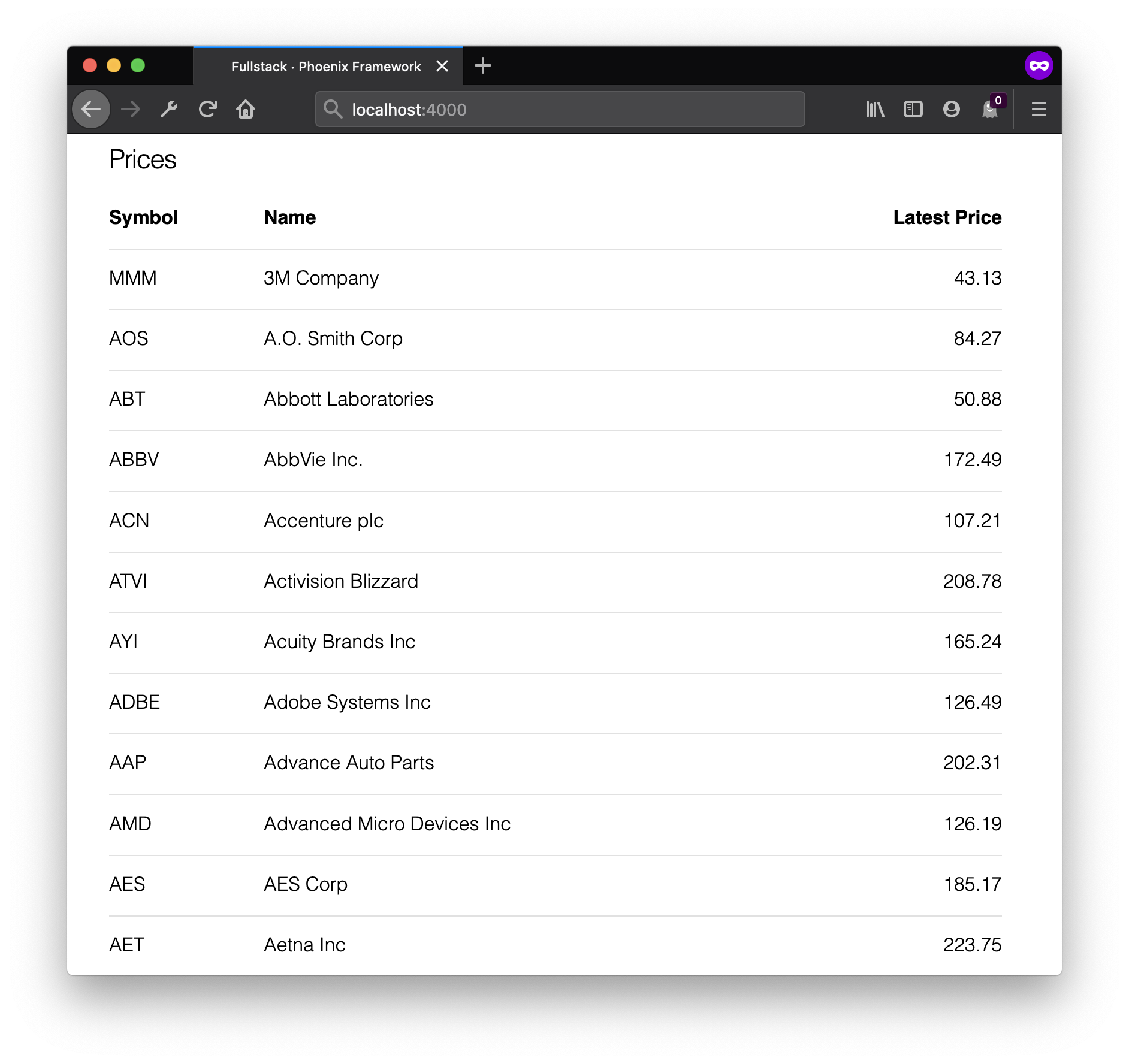Click the AMD symbol cell
The image size is (1129, 1064).
tap(130, 824)
